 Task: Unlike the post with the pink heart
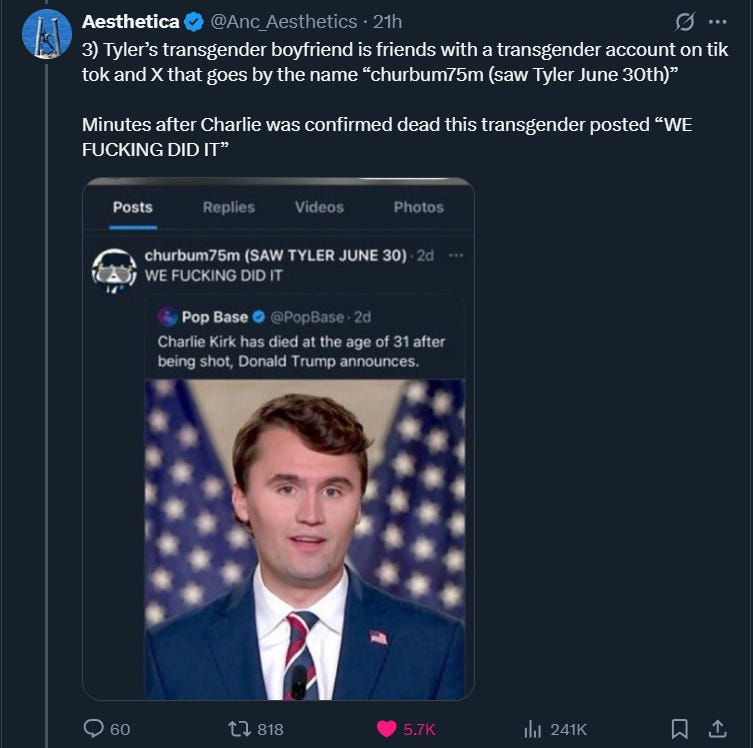point(406,729)
